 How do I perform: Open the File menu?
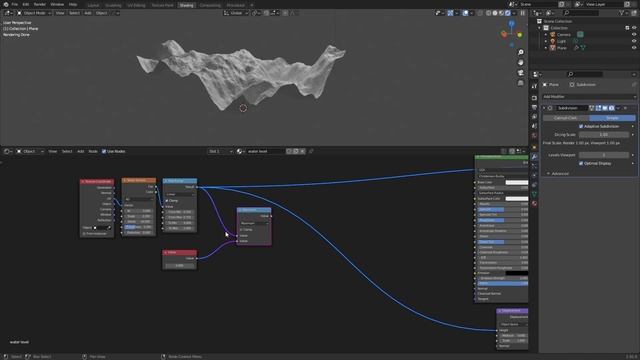tap(15, 4)
